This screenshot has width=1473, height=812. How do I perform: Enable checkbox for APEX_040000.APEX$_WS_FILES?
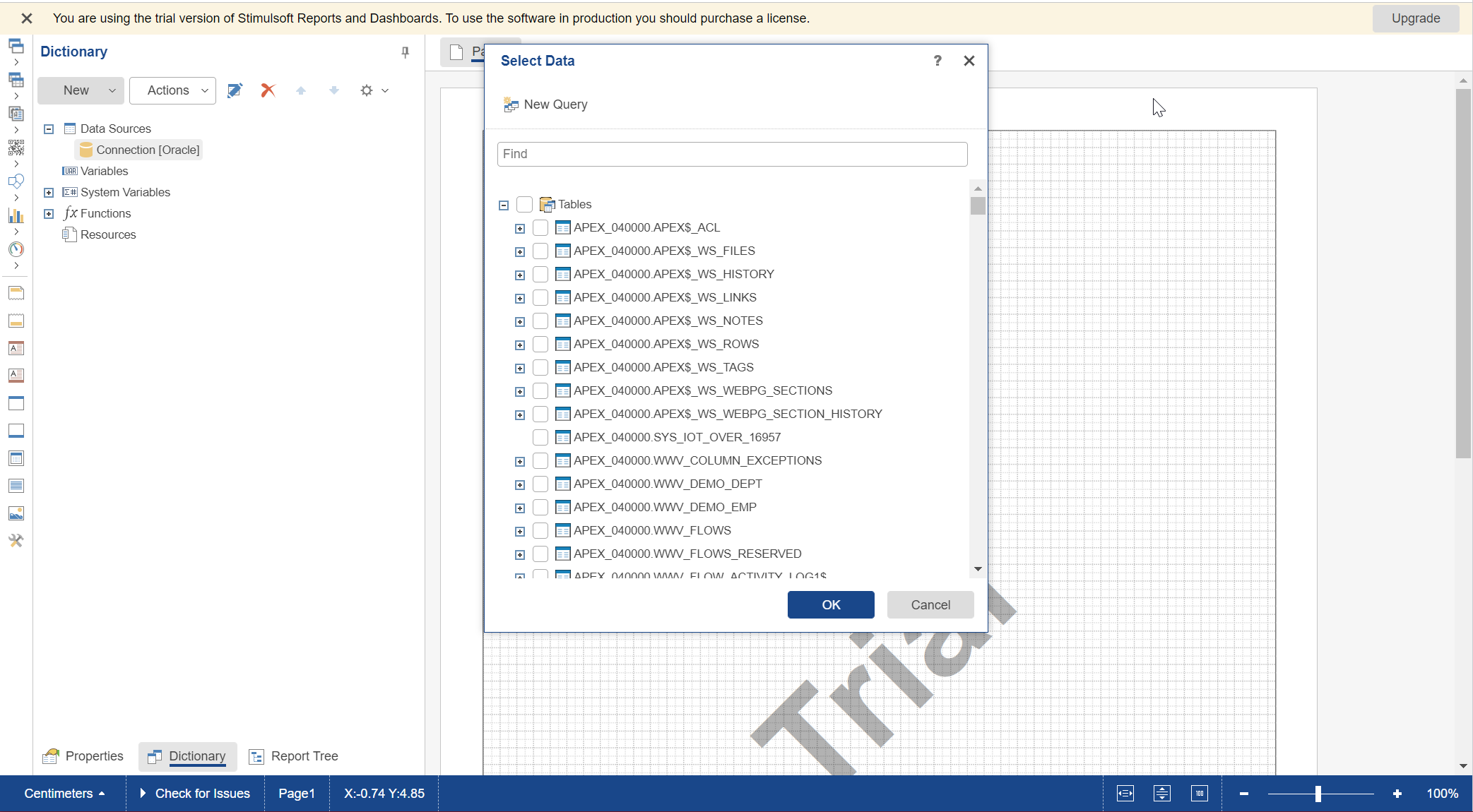[x=541, y=251]
